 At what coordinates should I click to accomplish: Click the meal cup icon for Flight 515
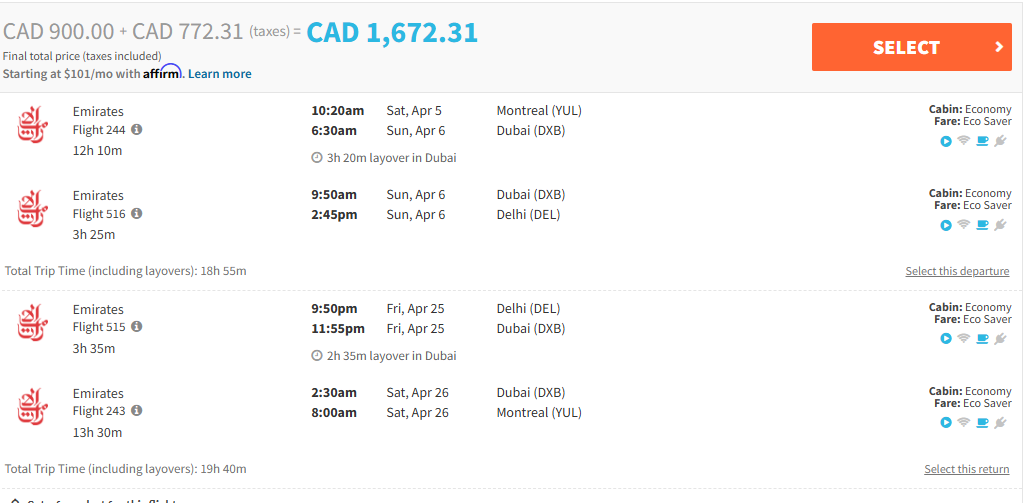[982, 339]
